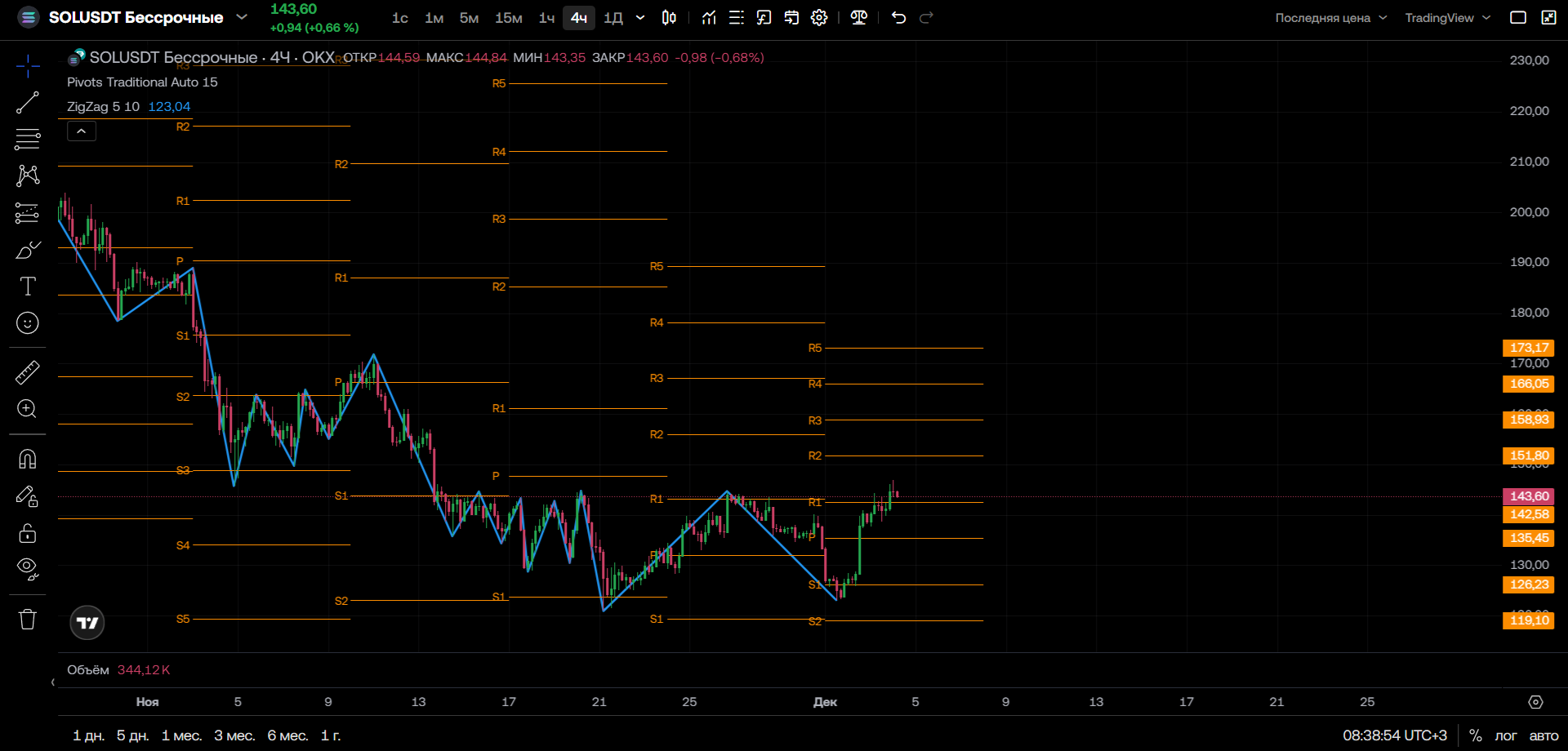Toggle percent scale mode
Image resolution: width=1568 pixels, height=751 pixels.
point(1476,735)
